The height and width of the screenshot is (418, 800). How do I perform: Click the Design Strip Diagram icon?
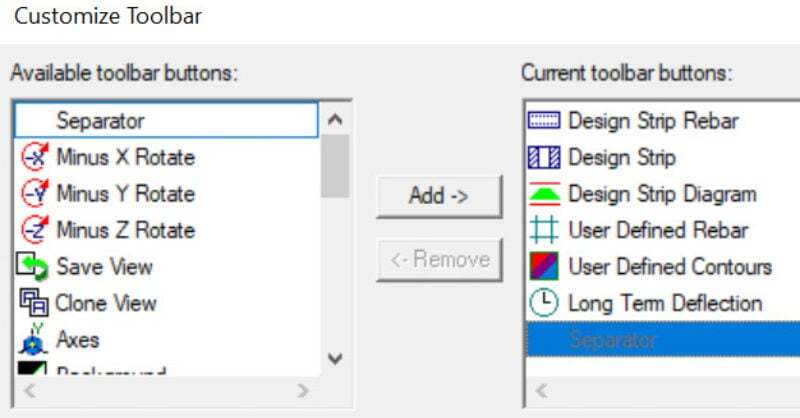(x=544, y=194)
